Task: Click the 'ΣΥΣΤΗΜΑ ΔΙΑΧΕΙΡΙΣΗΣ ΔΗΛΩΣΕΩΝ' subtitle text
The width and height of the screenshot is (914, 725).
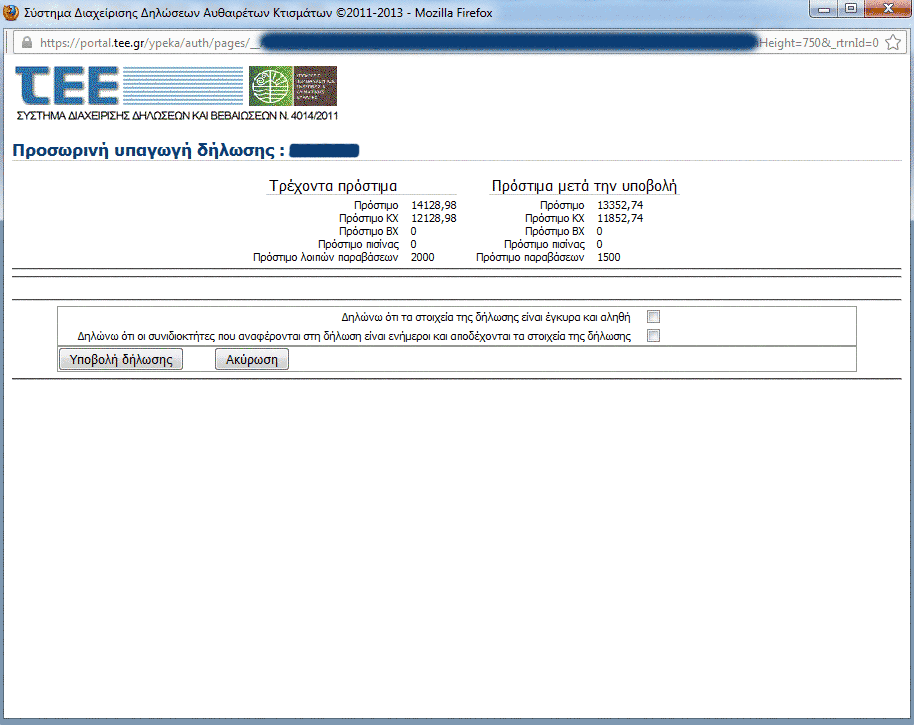Action: (175, 116)
